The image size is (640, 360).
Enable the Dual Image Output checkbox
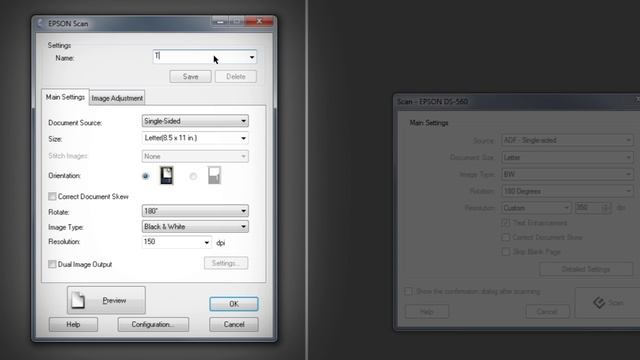tap(52, 264)
